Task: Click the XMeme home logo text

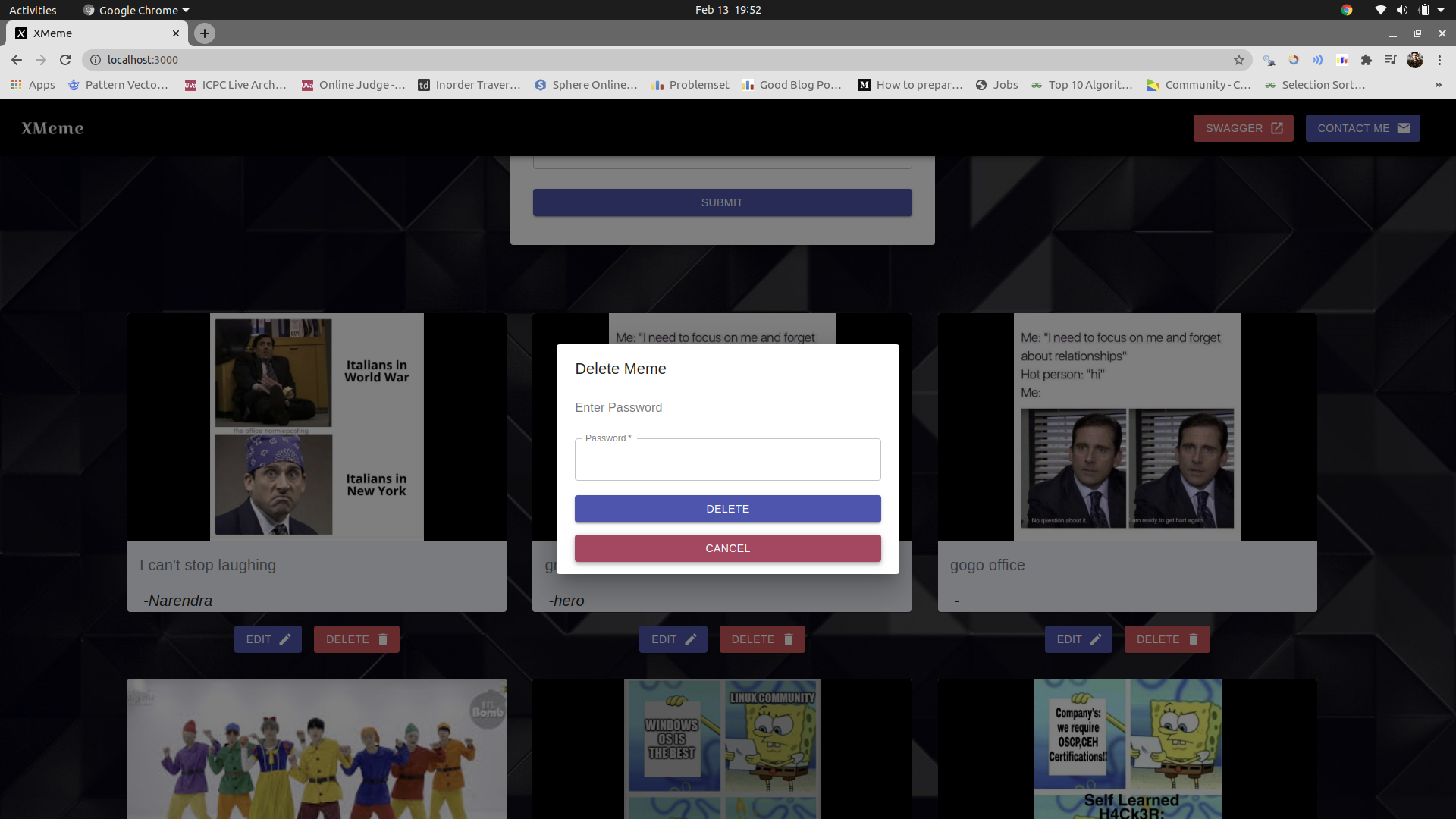Action: 52,128
